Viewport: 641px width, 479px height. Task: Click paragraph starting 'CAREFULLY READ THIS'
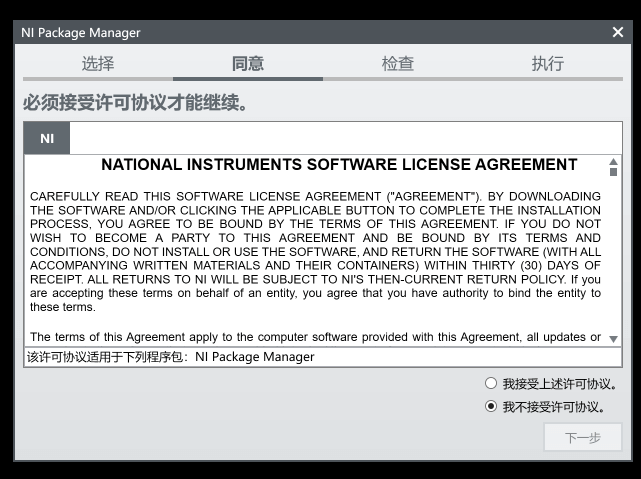pos(315,251)
